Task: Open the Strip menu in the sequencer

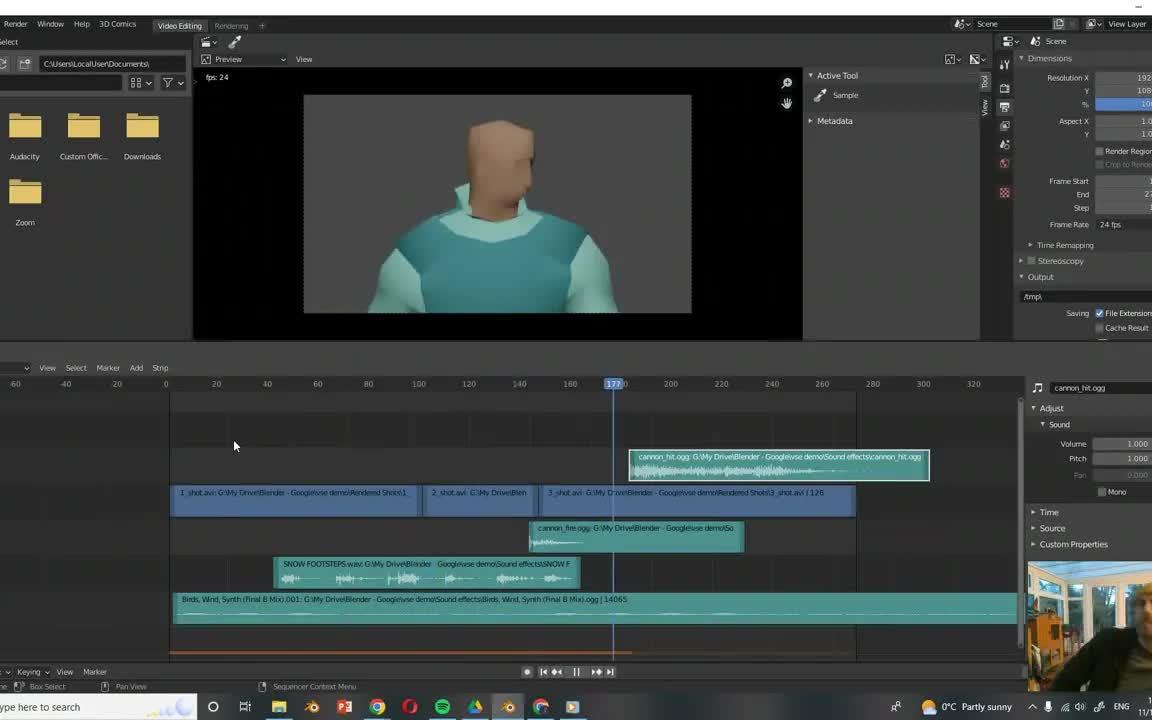Action: pyautogui.click(x=160, y=368)
